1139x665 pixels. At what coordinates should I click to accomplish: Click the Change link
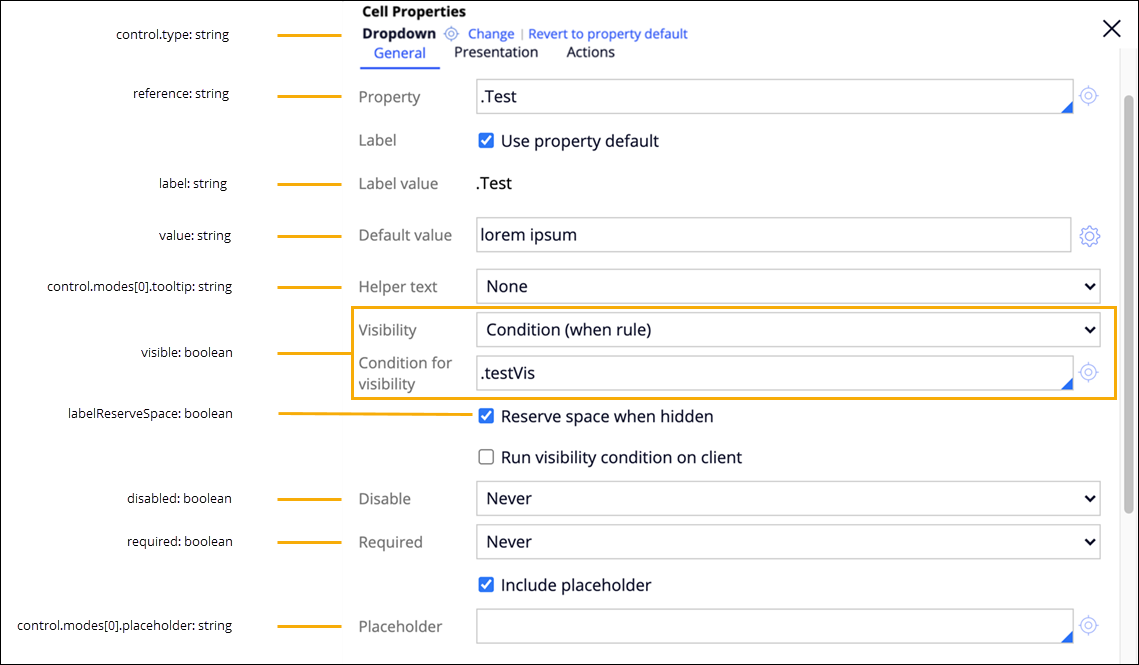pos(491,34)
